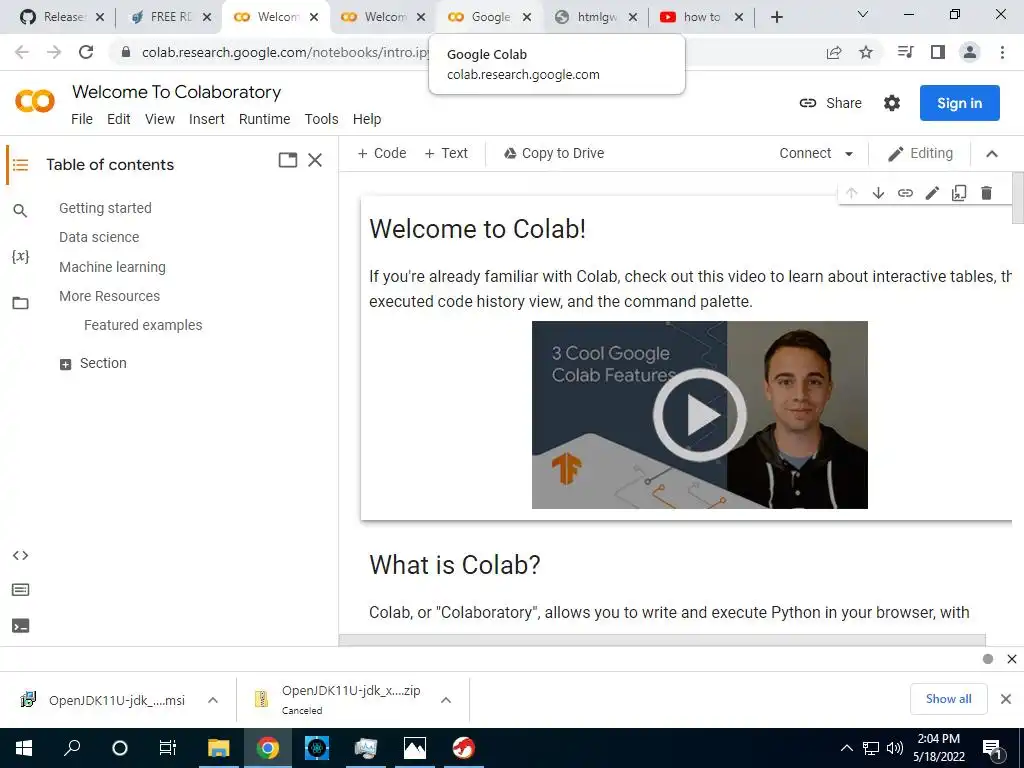This screenshot has width=1024, height=768.
Task: Close the Table of contents panel
Action: pyautogui.click(x=315, y=160)
